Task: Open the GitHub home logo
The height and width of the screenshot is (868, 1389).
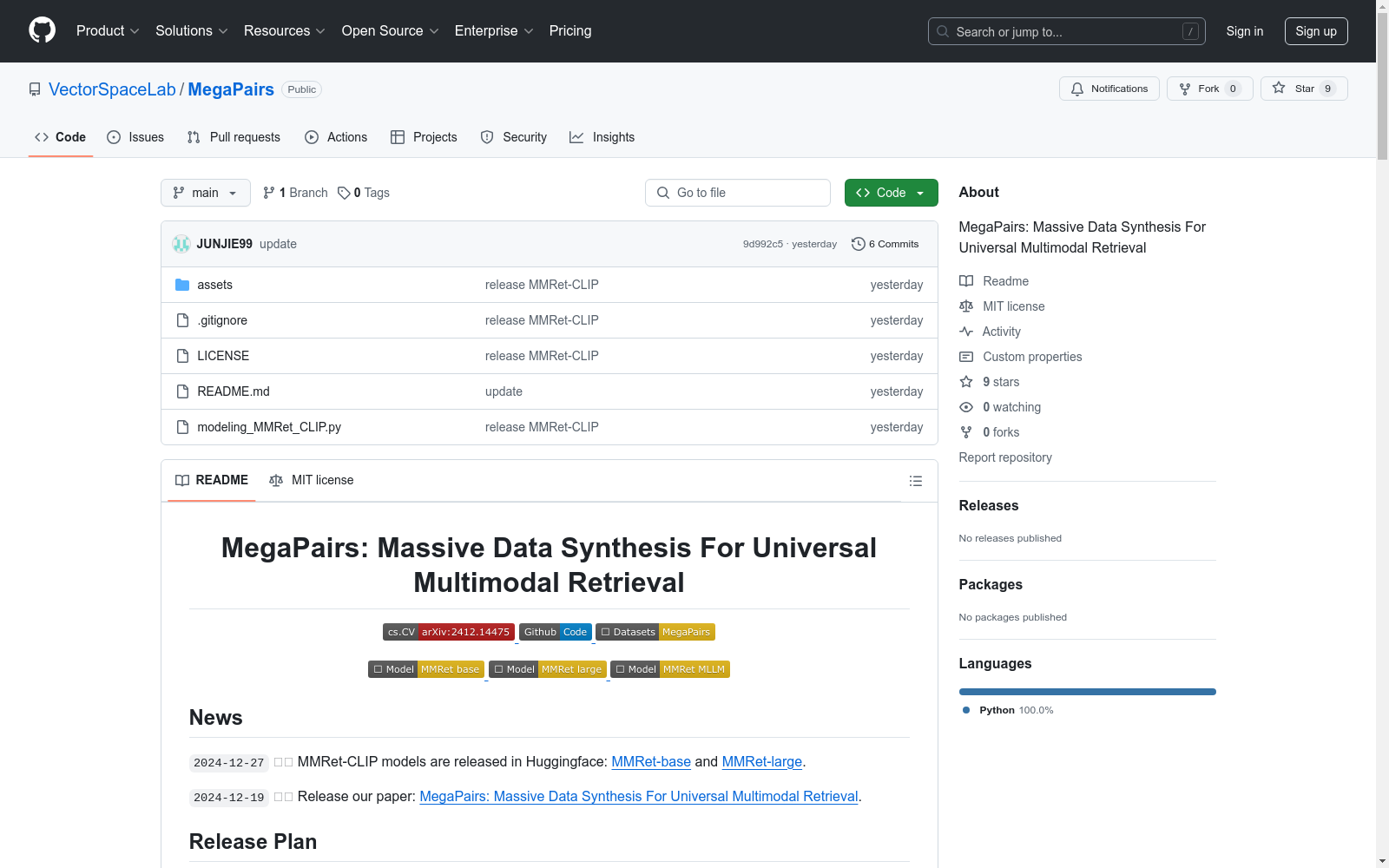Action: click(42, 30)
